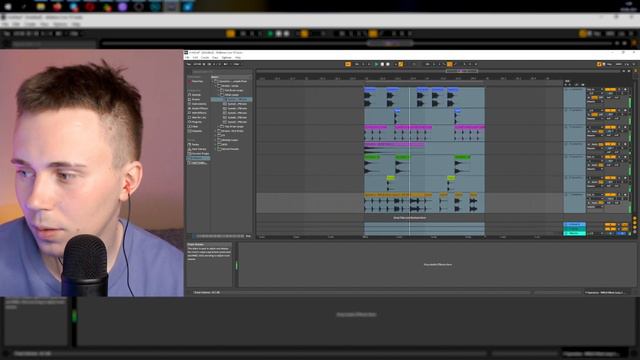Select the Instruments category in browser

[198, 104]
